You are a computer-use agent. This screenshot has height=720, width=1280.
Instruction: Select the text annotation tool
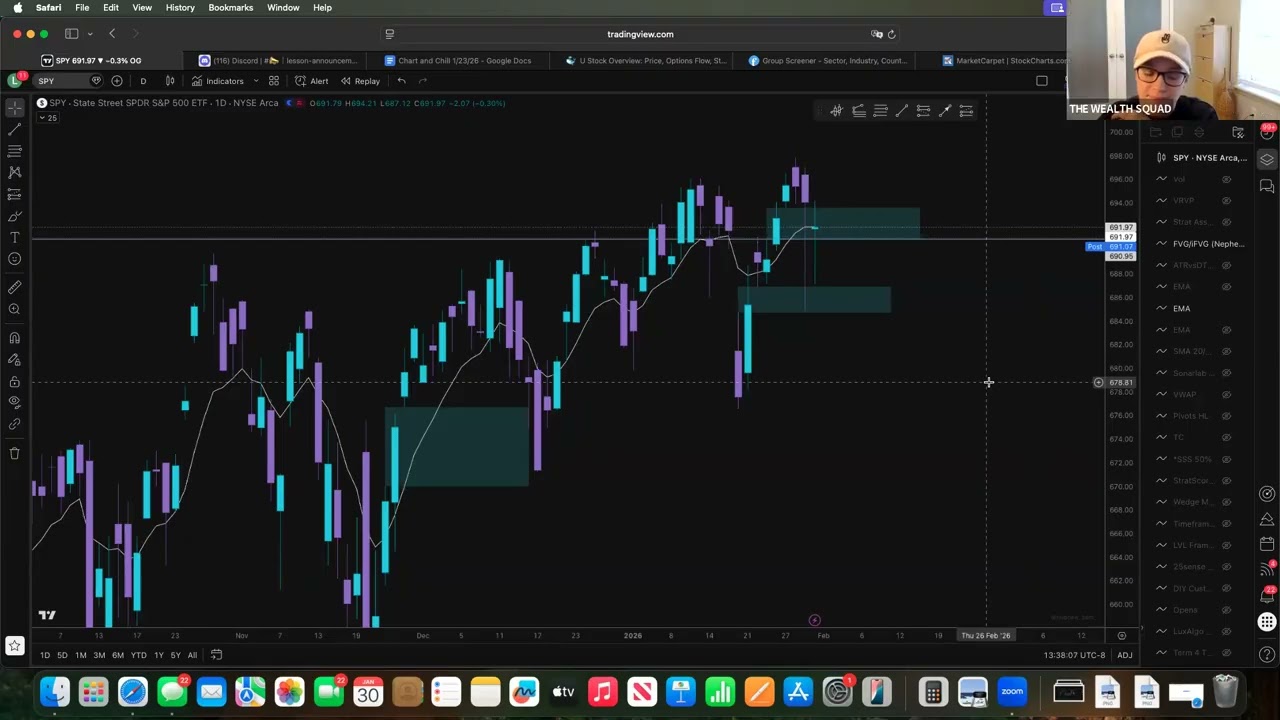(x=15, y=237)
